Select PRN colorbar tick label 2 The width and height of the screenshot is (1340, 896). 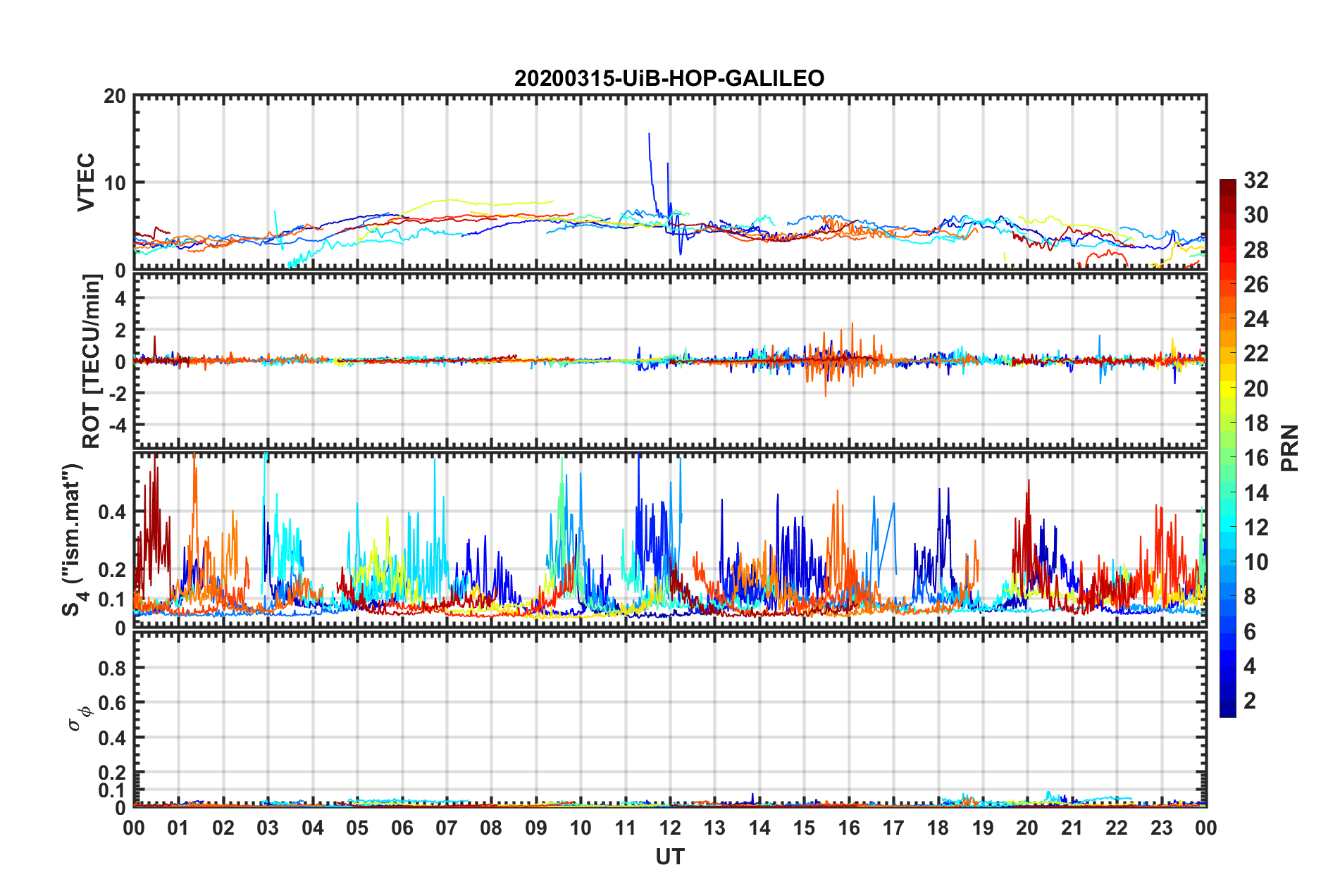click(1250, 701)
